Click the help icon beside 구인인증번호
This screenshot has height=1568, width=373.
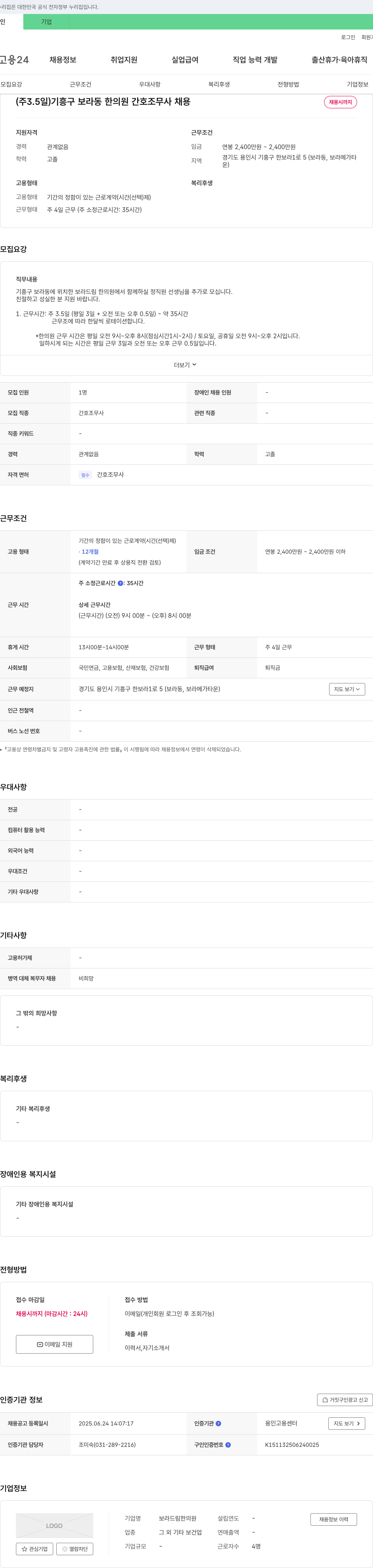tap(228, 1445)
